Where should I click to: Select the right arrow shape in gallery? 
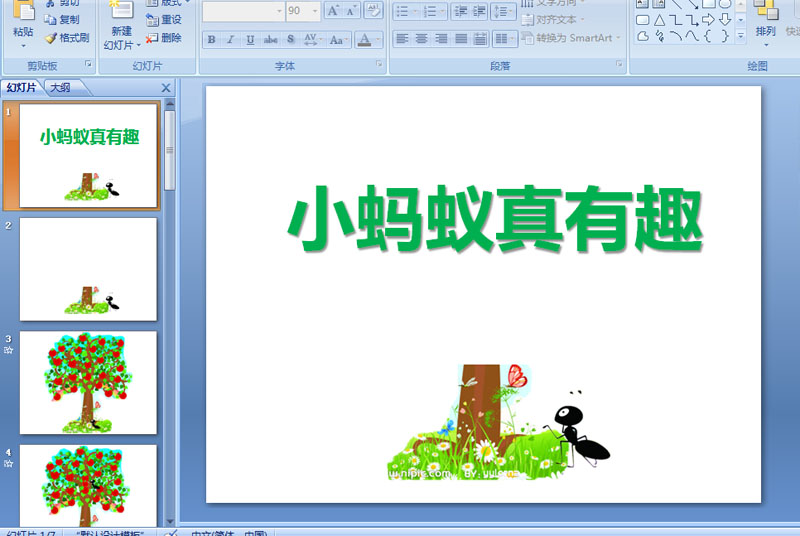click(708, 19)
